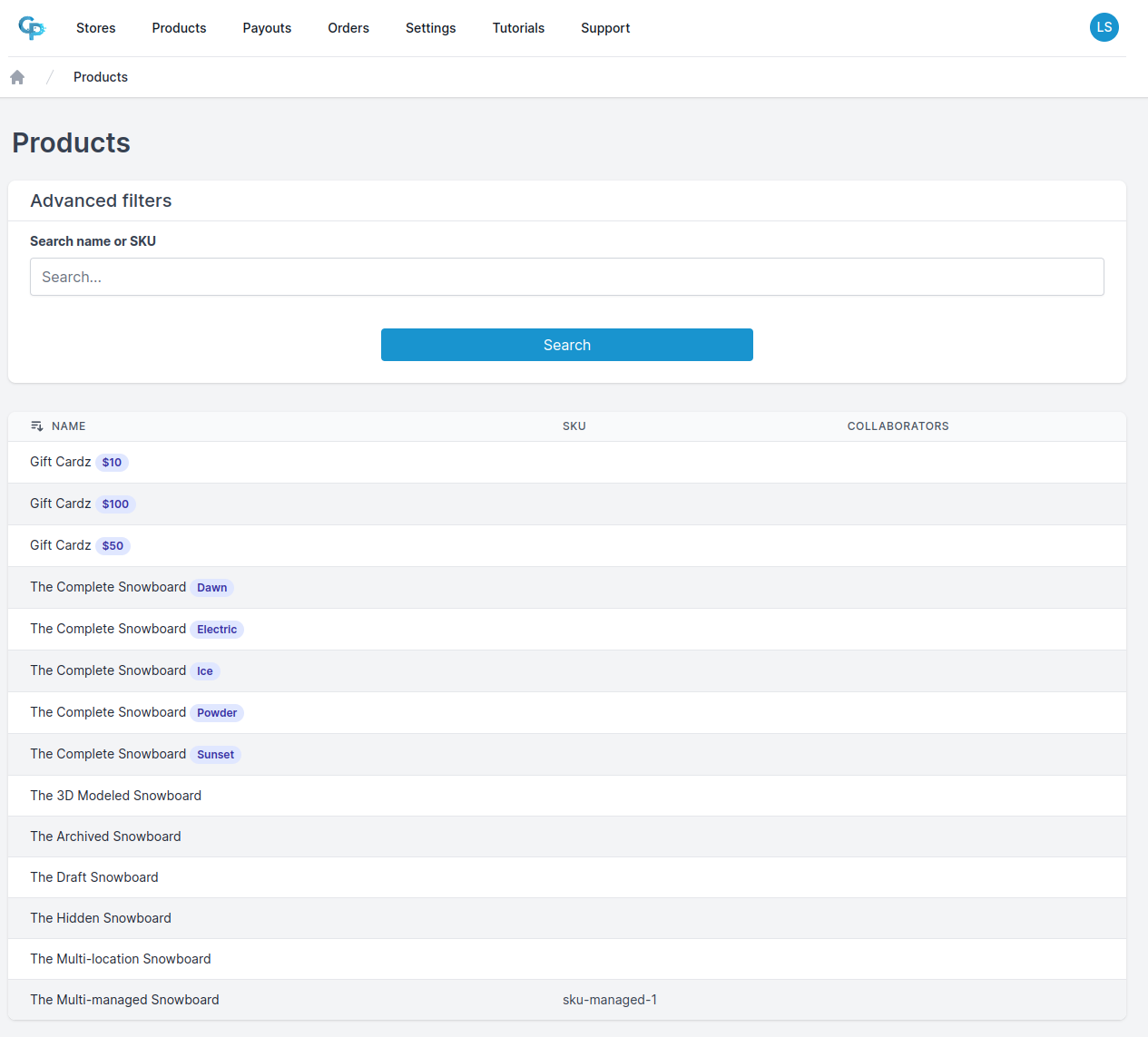Navigate to the Stores page
The height and width of the screenshot is (1037, 1148).
point(95,28)
